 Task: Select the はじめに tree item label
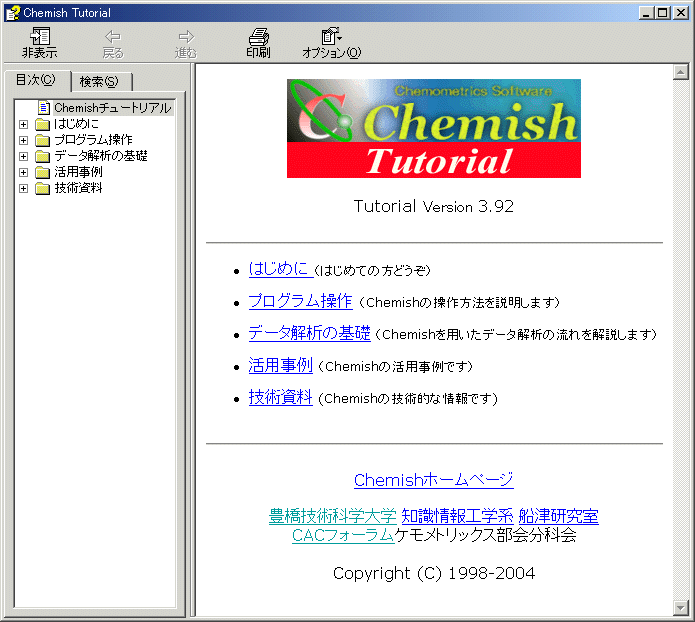(x=76, y=124)
